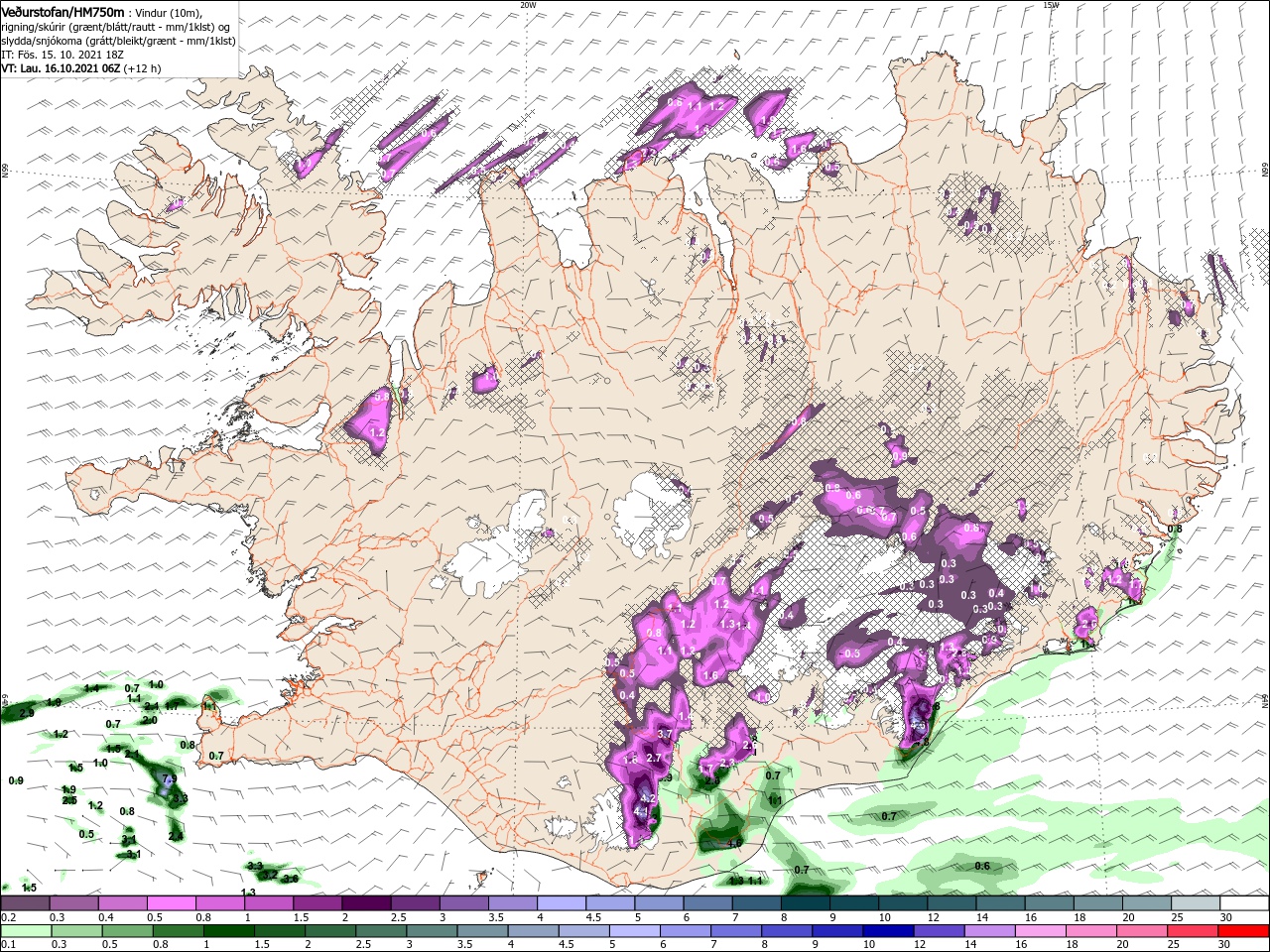Viewport: 1270px width, 952px height.
Task: Click the 'slydda/snjókoma' legend description line
Action: (118, 41)
